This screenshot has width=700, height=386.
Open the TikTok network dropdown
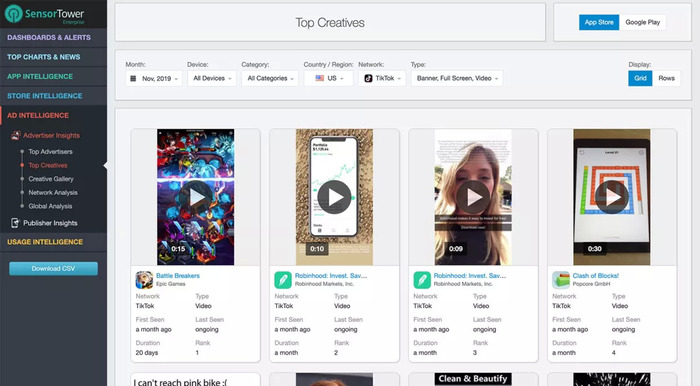coord(382,79)
